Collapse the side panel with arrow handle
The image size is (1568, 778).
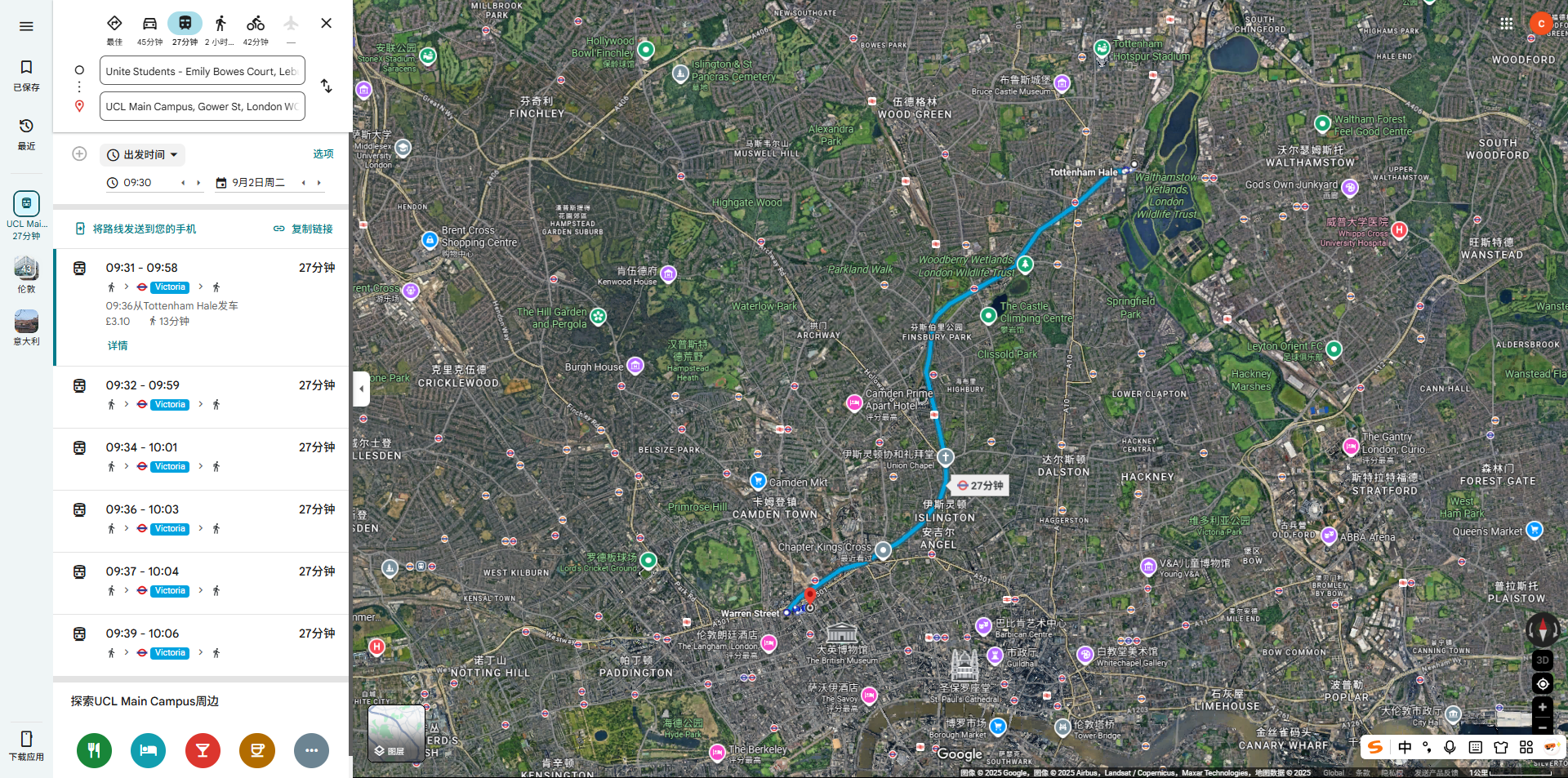point(361,389)
